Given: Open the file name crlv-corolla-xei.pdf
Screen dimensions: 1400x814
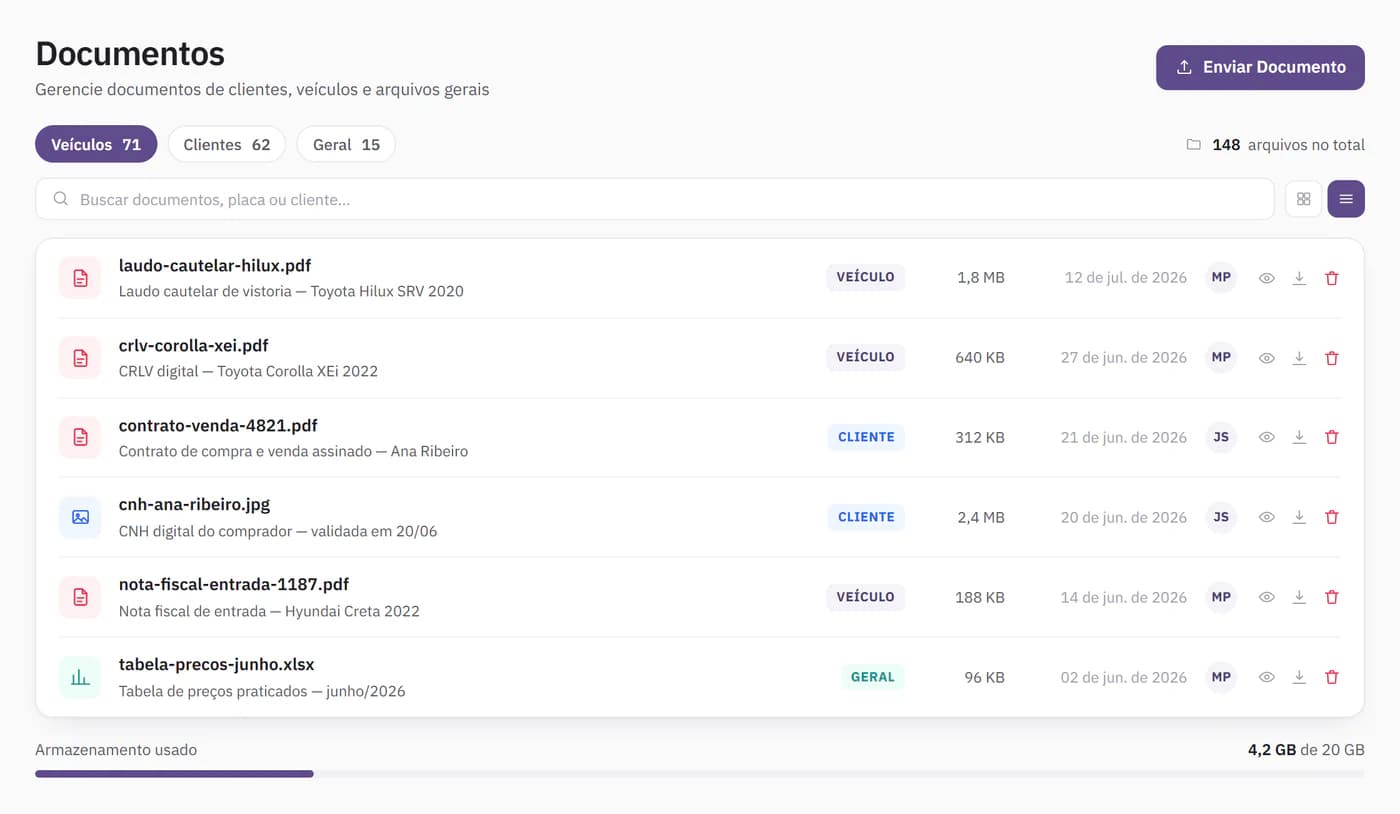Looking at the screenshot, I should click(194, 346).
